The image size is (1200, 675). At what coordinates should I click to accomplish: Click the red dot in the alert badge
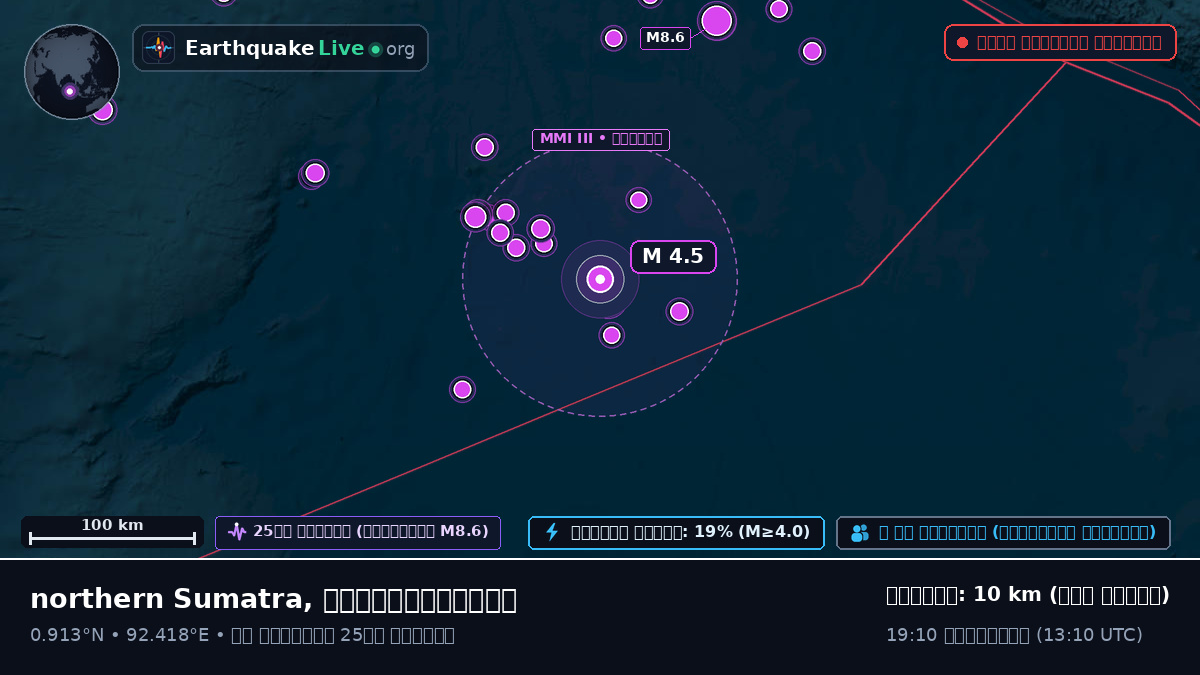[x=962, y=43]
